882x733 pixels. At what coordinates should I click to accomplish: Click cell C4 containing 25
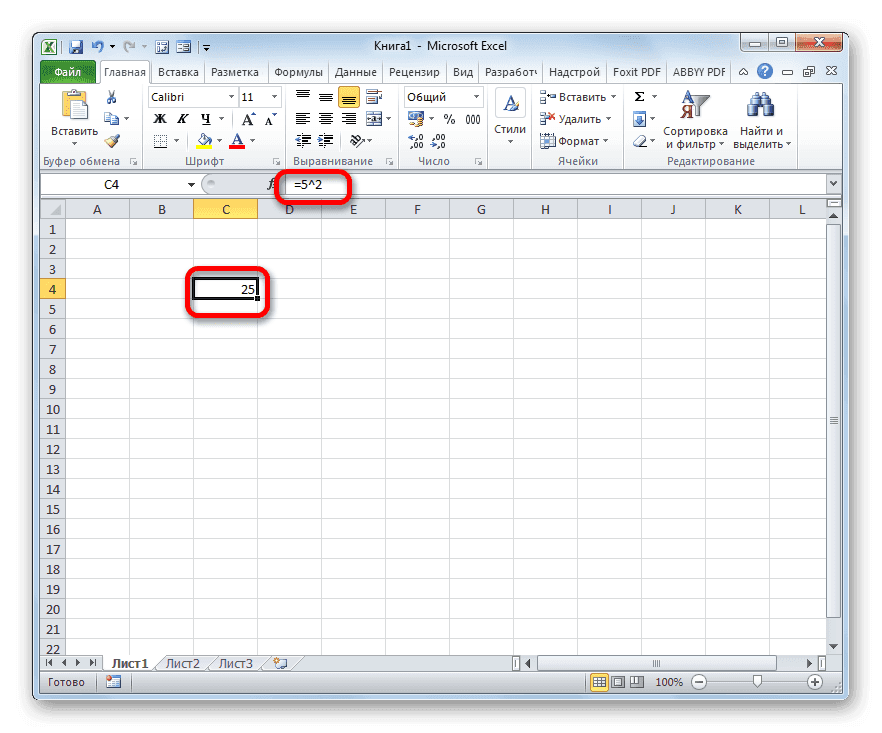click(x=225, y=288)
